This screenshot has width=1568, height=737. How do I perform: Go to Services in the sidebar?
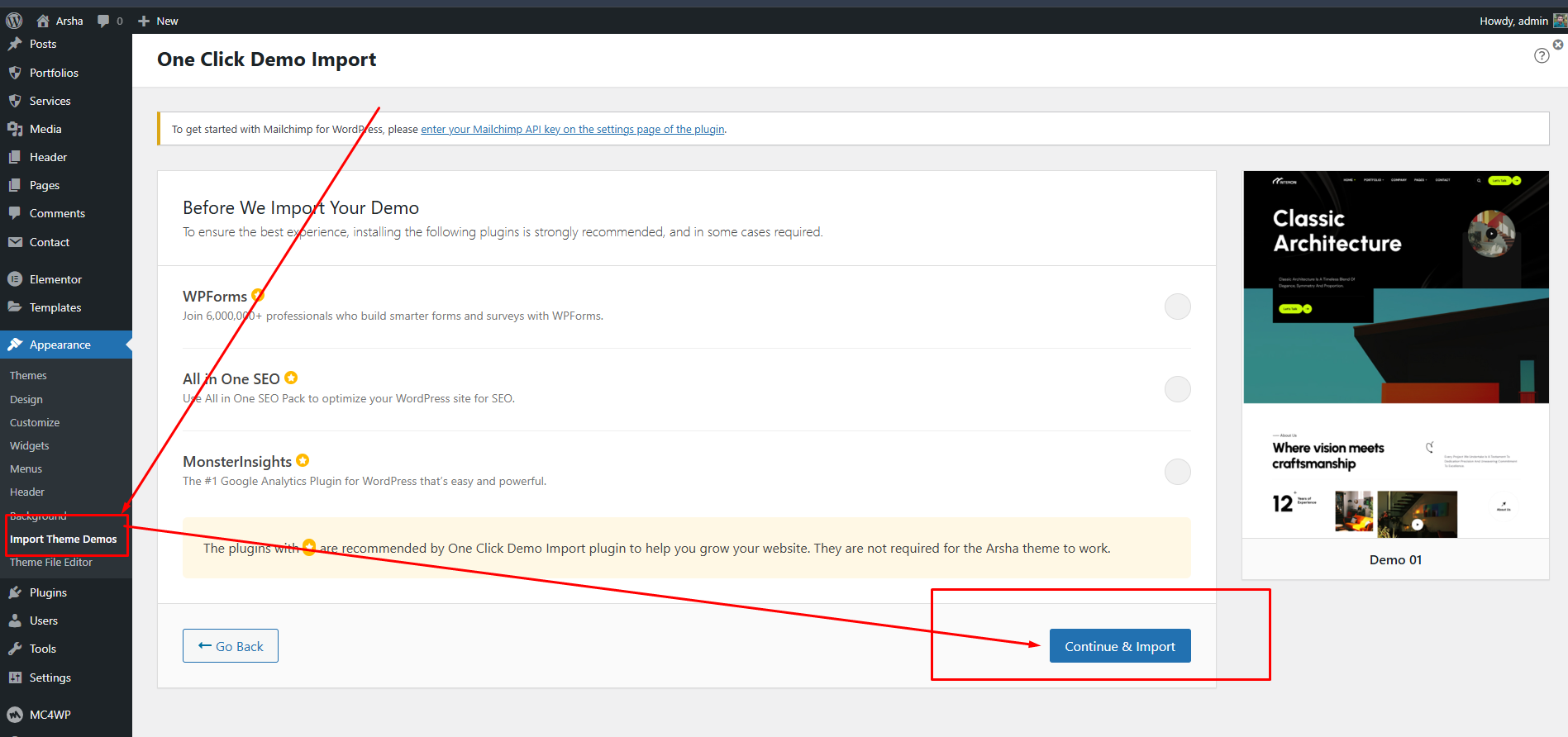[50, 101]
